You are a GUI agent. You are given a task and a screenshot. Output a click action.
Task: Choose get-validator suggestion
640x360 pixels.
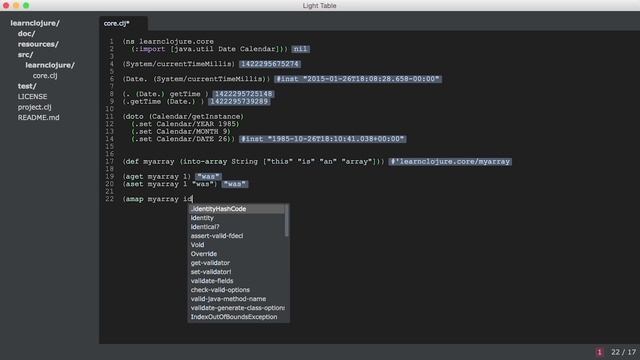click(x=237, y=263)
